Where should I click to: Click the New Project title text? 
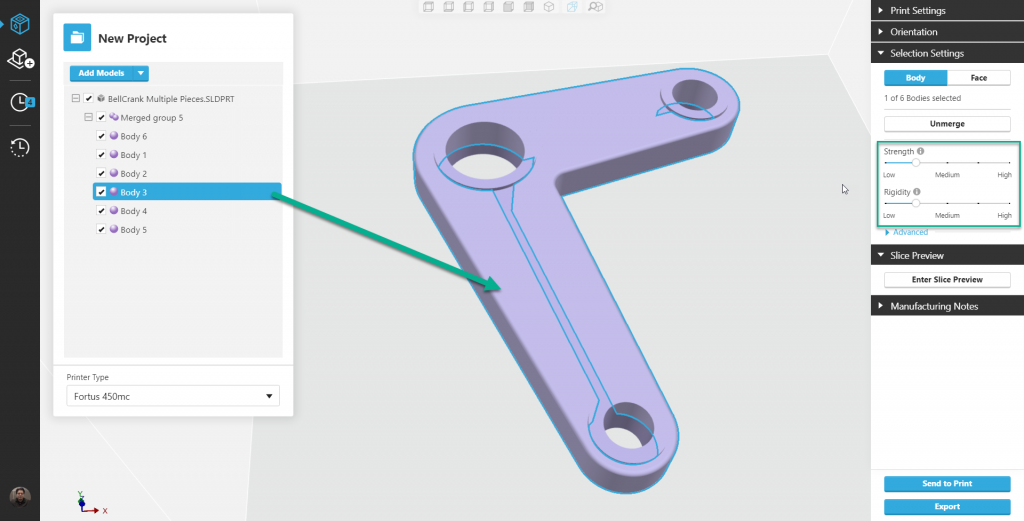(x=132, y=39)
